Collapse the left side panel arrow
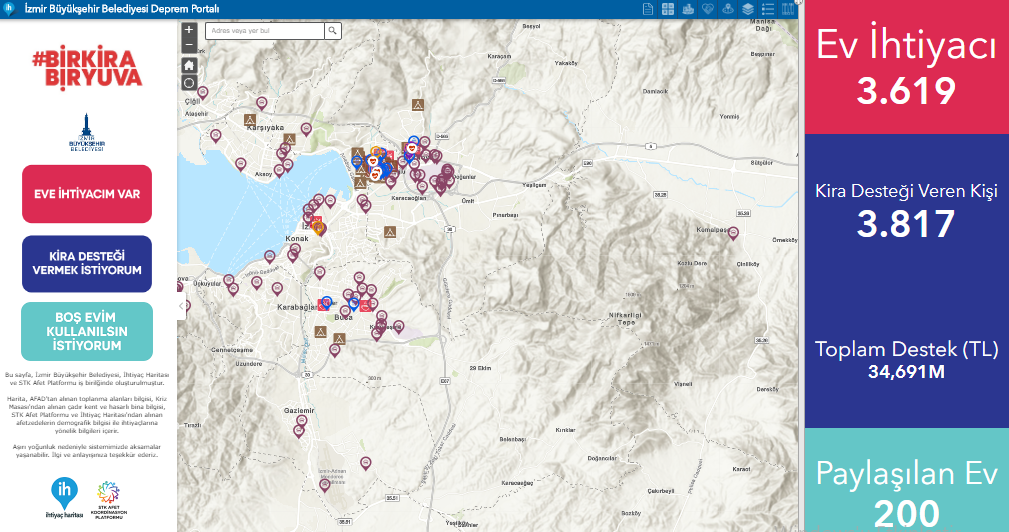This screenshot has width=1009, height=532. point(181,305)
